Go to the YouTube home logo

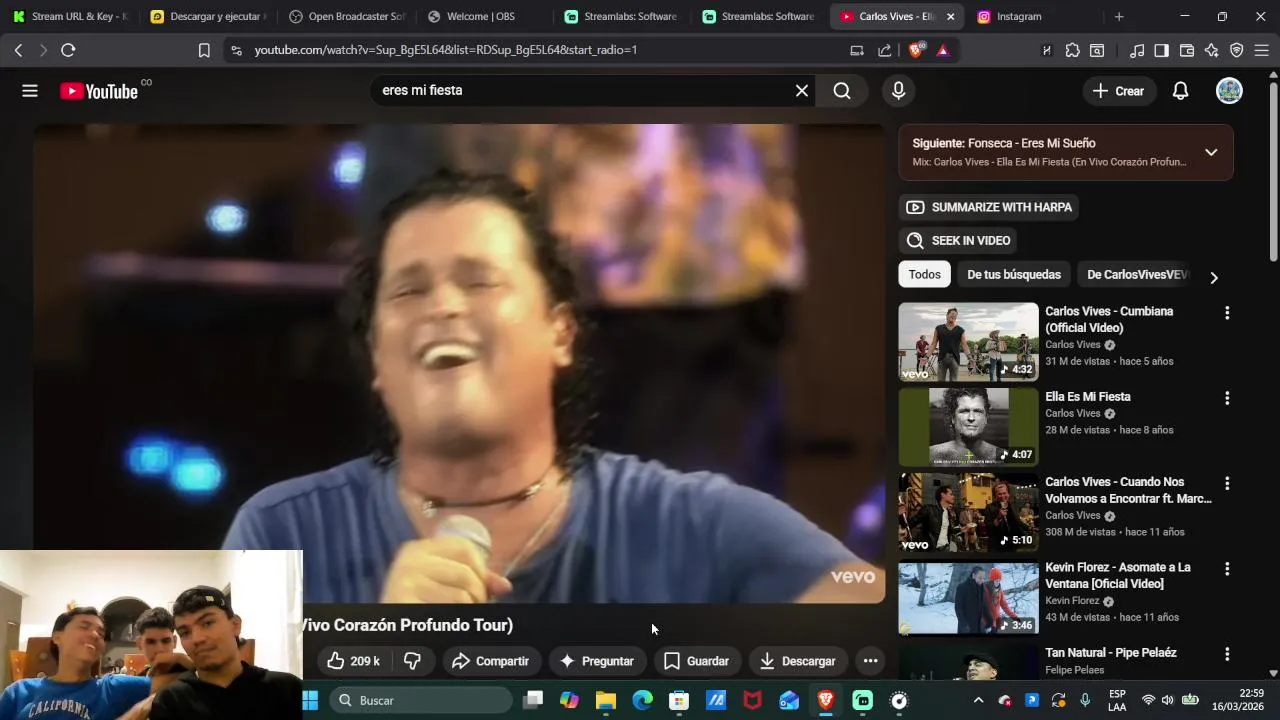point(98,91)
